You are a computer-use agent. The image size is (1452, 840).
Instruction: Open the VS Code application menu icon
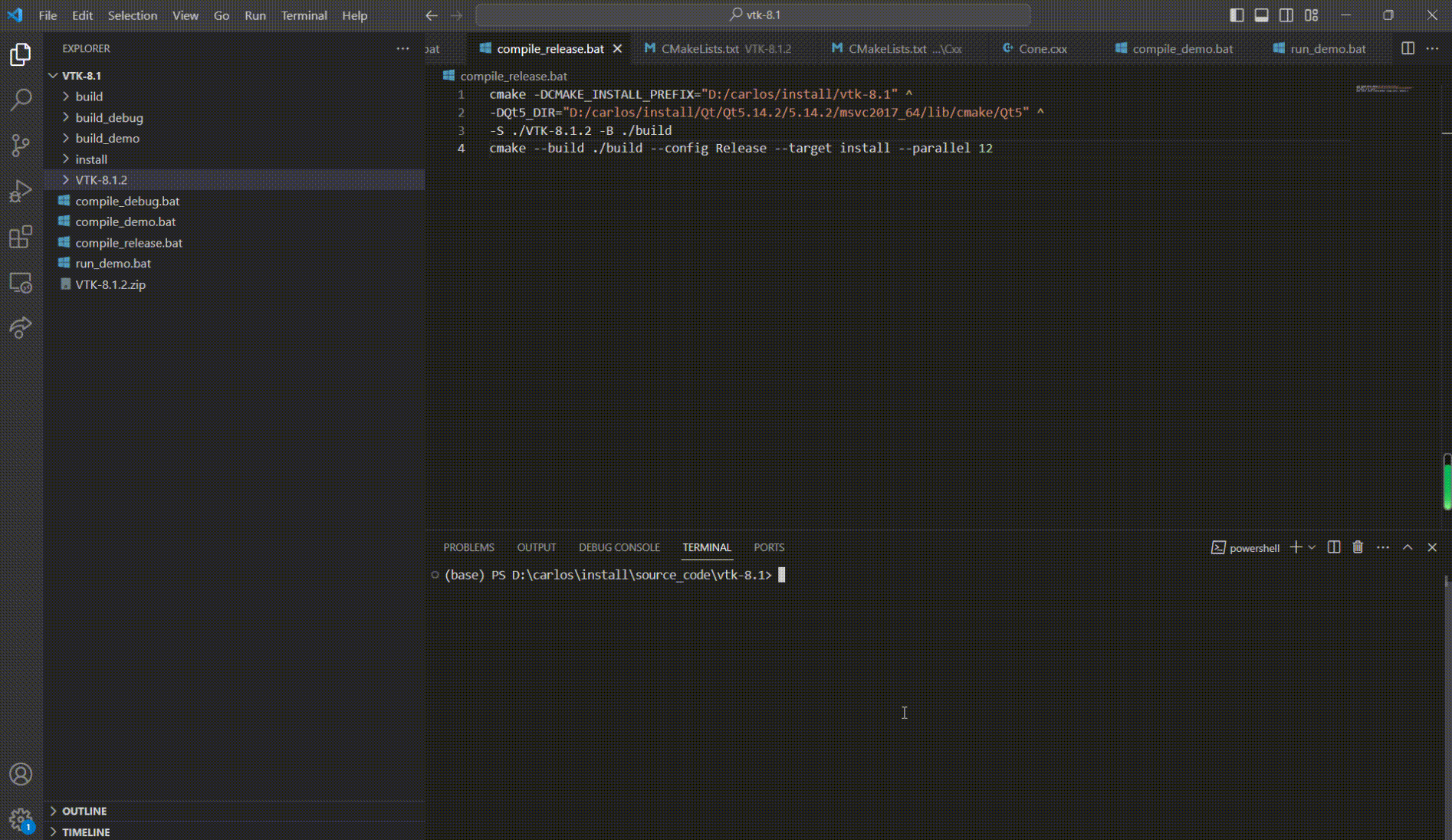pyautogui.click(x=15, y=15)
